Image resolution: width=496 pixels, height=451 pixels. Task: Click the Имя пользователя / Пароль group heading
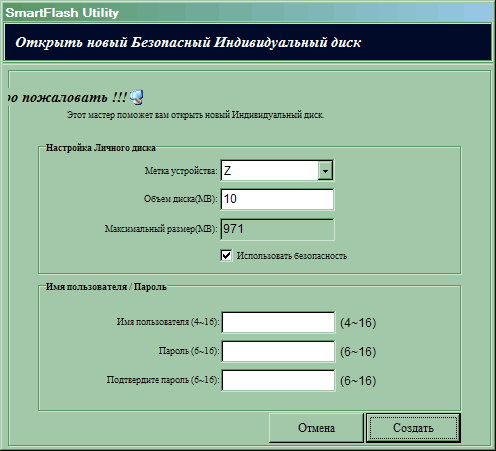coord(106,287)
